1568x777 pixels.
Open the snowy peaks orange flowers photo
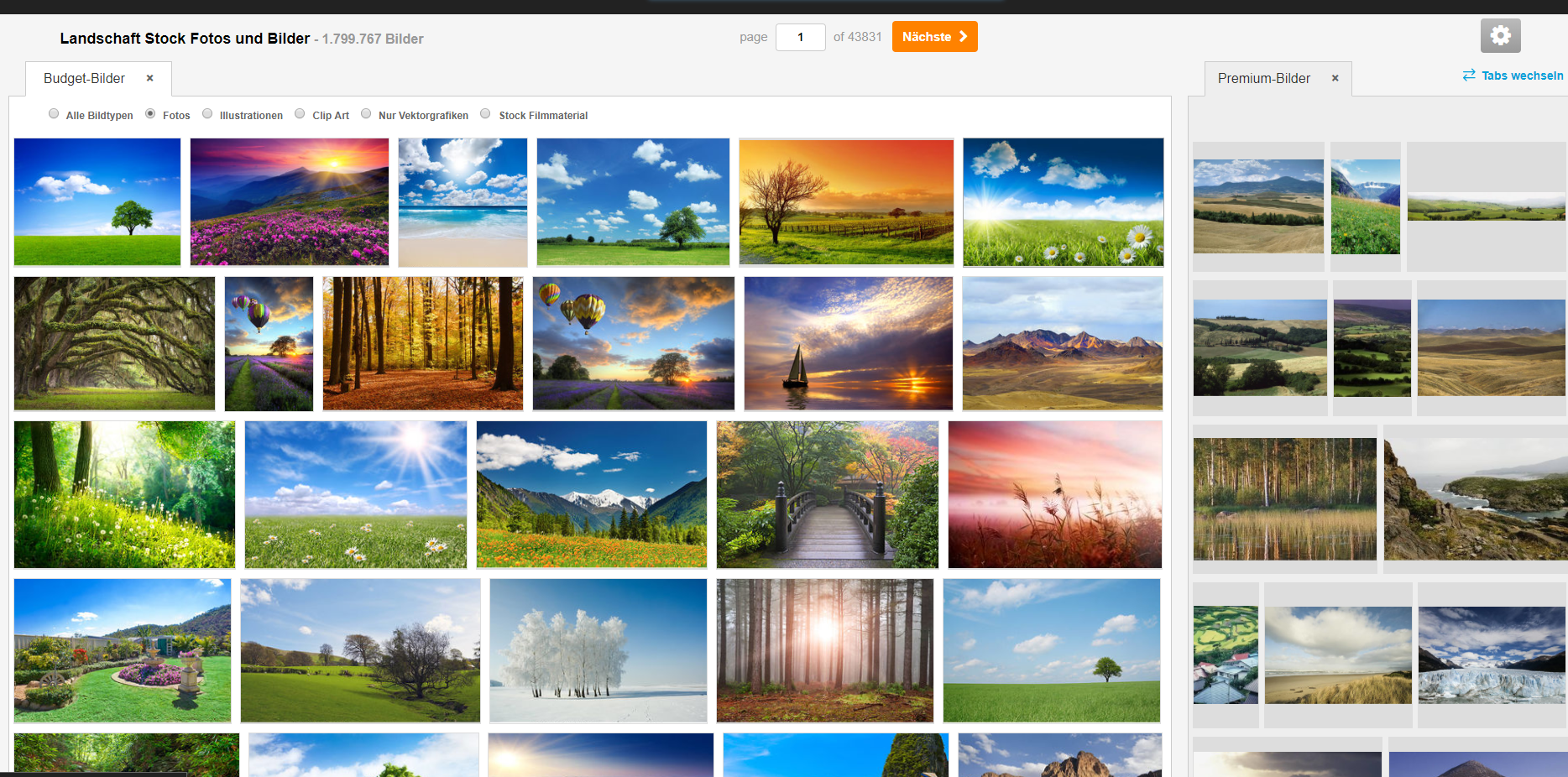click(592, 494)
